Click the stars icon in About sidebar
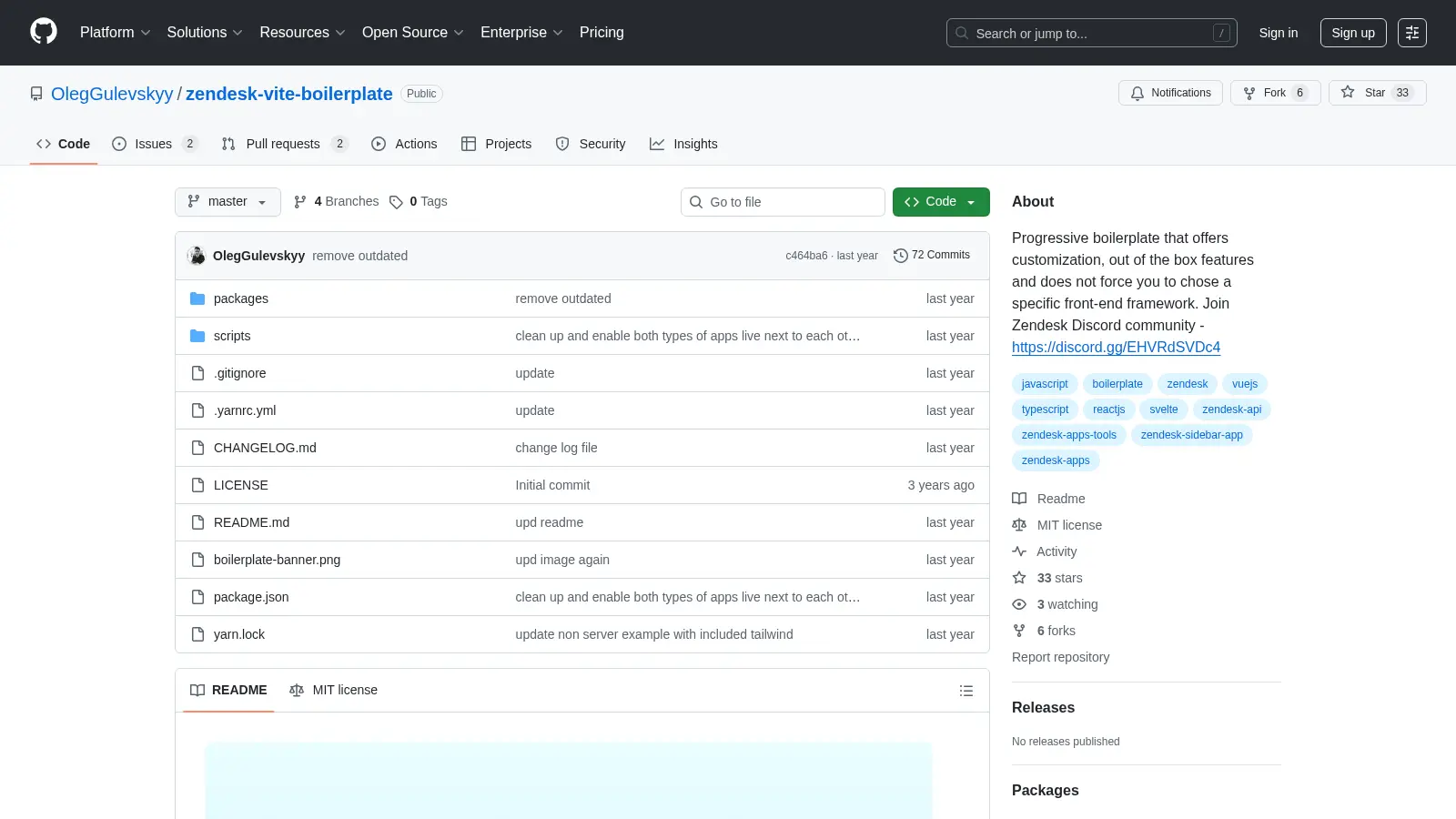Viewport: 1456px width, 819px height. tap(1019, 578)
